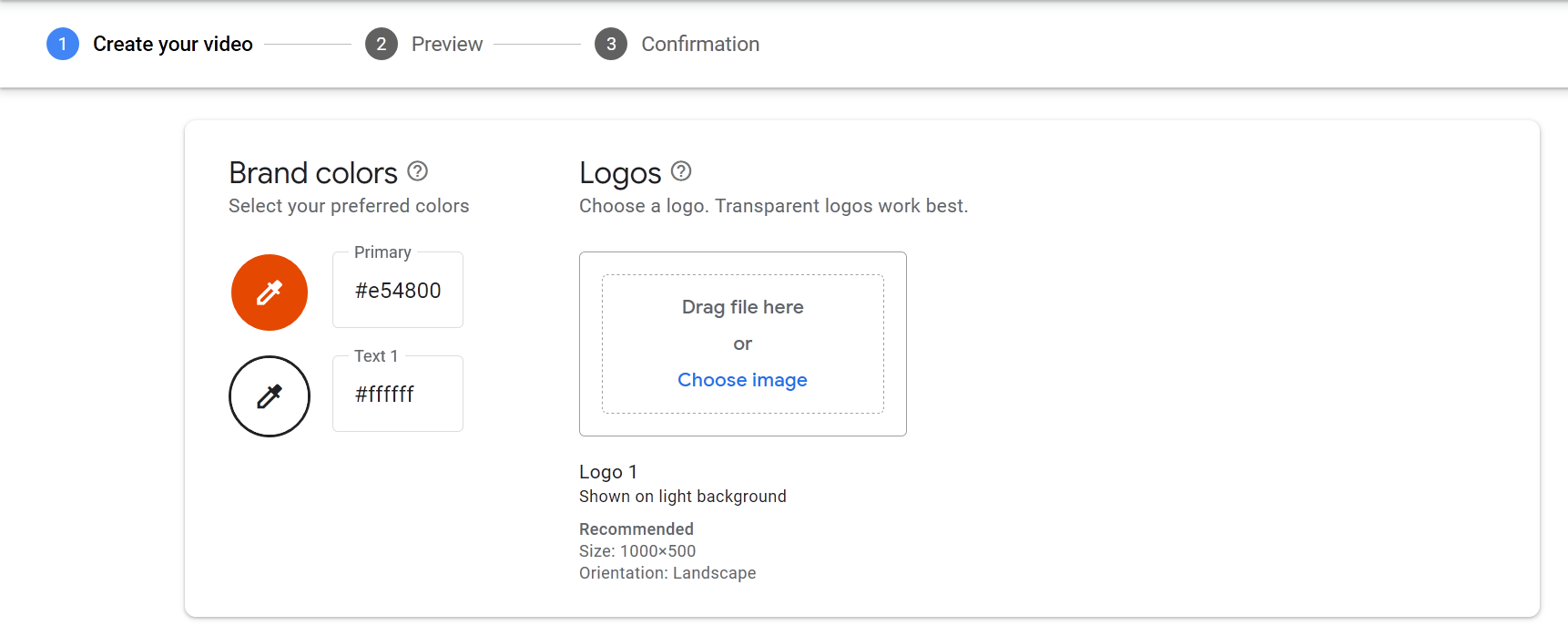Viewport: 1568px width, 626px height.
Task: Click the "Logo 1" label
Action: (x=608, y=472)
